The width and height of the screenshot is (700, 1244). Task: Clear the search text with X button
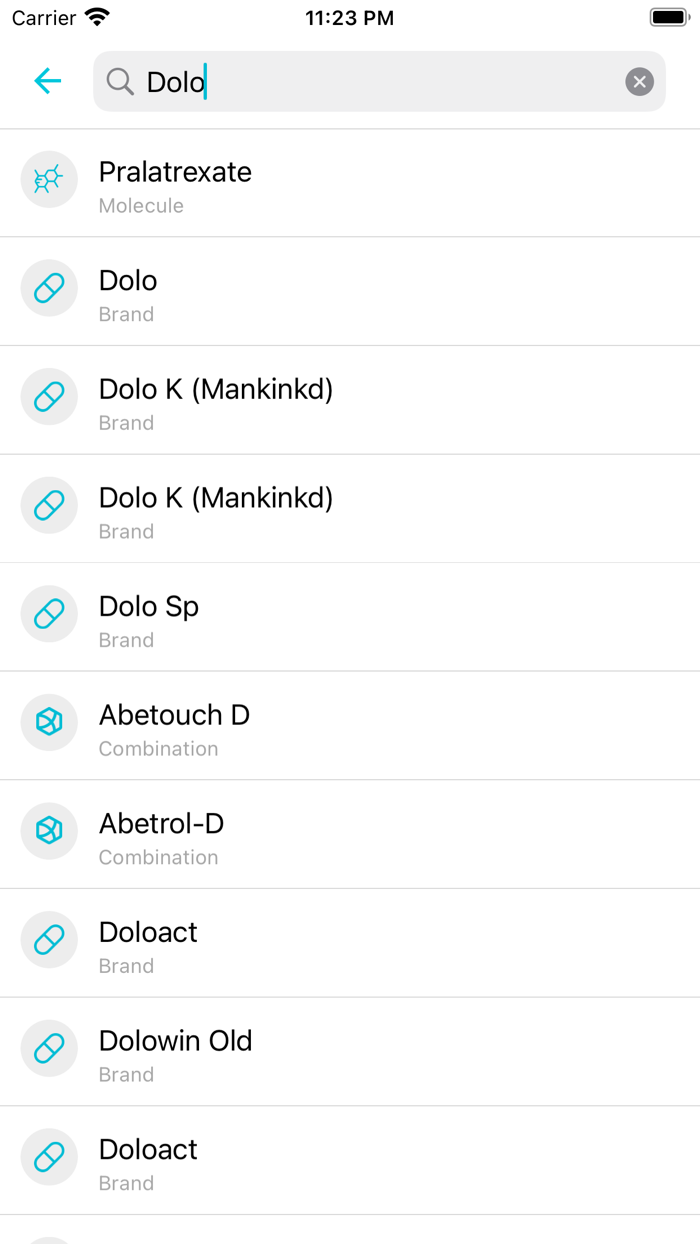tap(639, 82)
